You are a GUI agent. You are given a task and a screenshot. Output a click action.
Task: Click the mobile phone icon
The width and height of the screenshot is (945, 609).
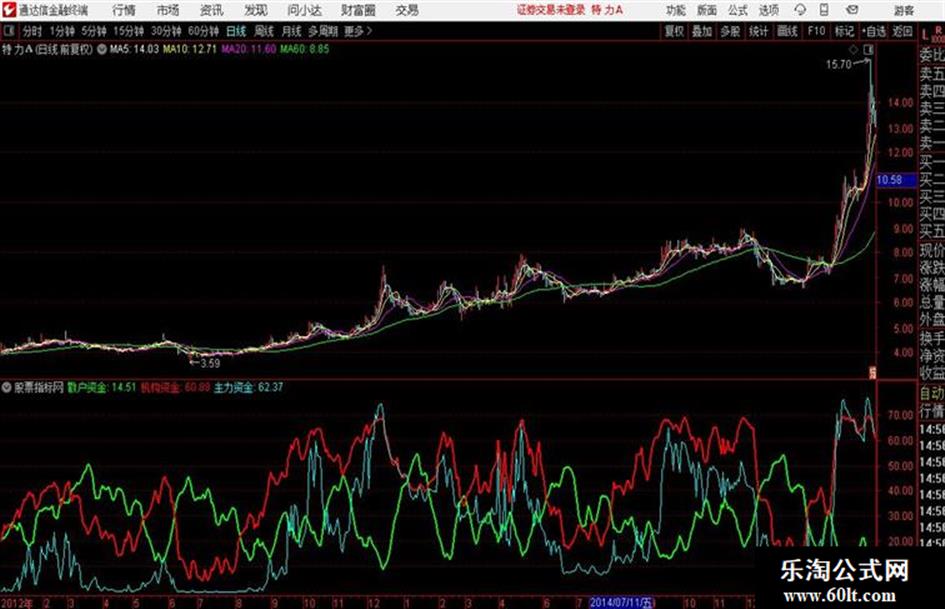coord(824,10)
